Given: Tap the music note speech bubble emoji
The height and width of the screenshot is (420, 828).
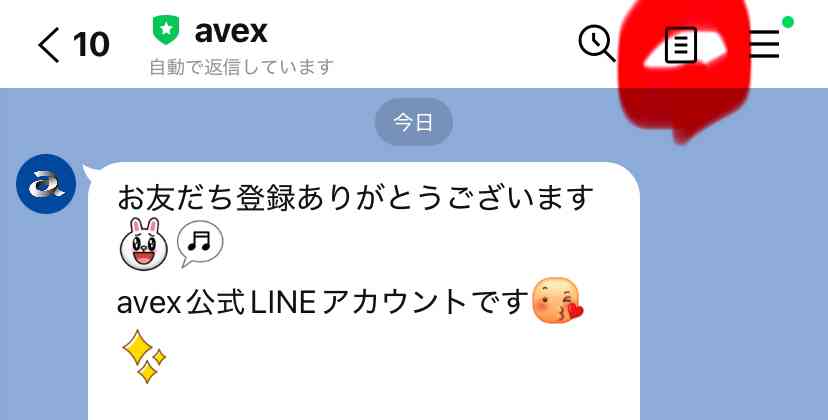Looking at the screenshot, I should click(x=200, y=244).
